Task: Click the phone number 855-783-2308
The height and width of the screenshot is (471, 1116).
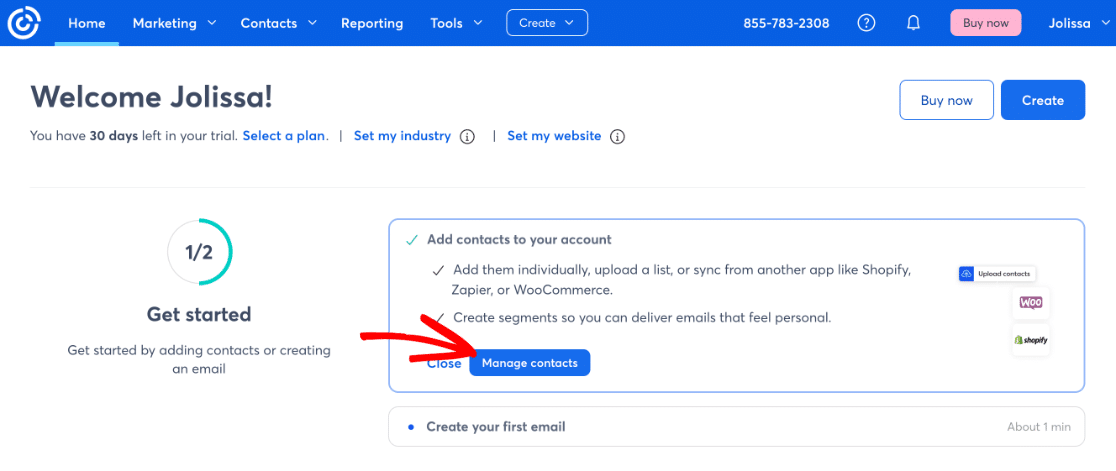Action: (786, 23)
